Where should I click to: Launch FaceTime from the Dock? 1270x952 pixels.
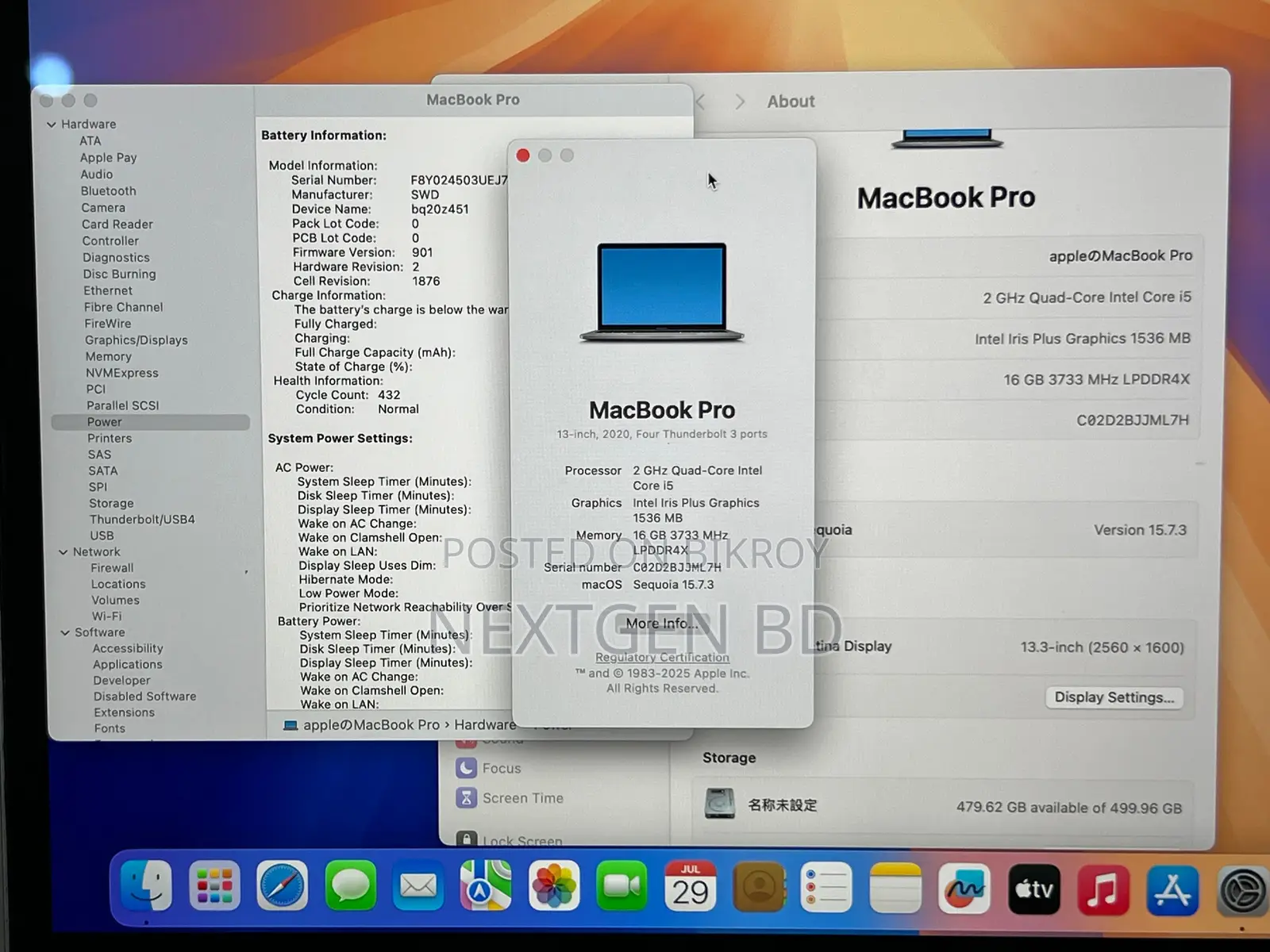(622, 885)
